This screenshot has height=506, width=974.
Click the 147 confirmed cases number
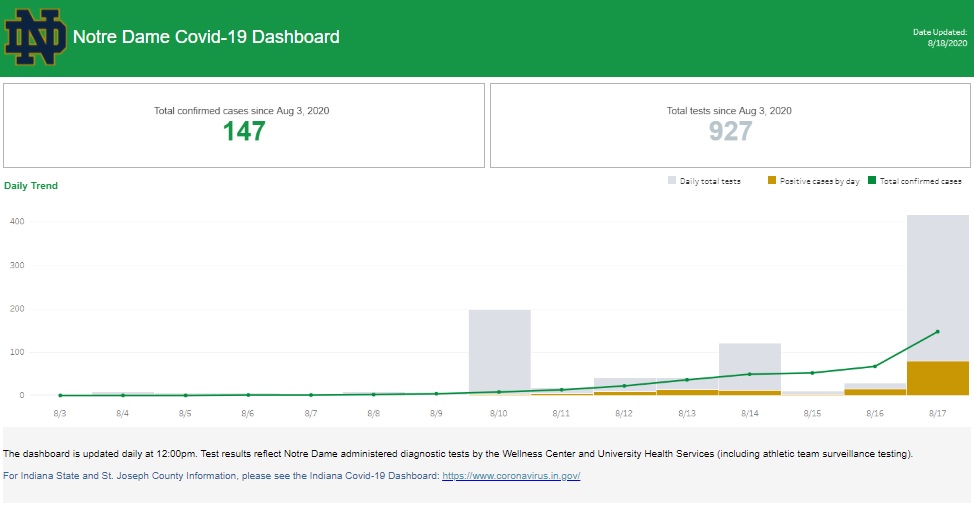tap(244, 131)
